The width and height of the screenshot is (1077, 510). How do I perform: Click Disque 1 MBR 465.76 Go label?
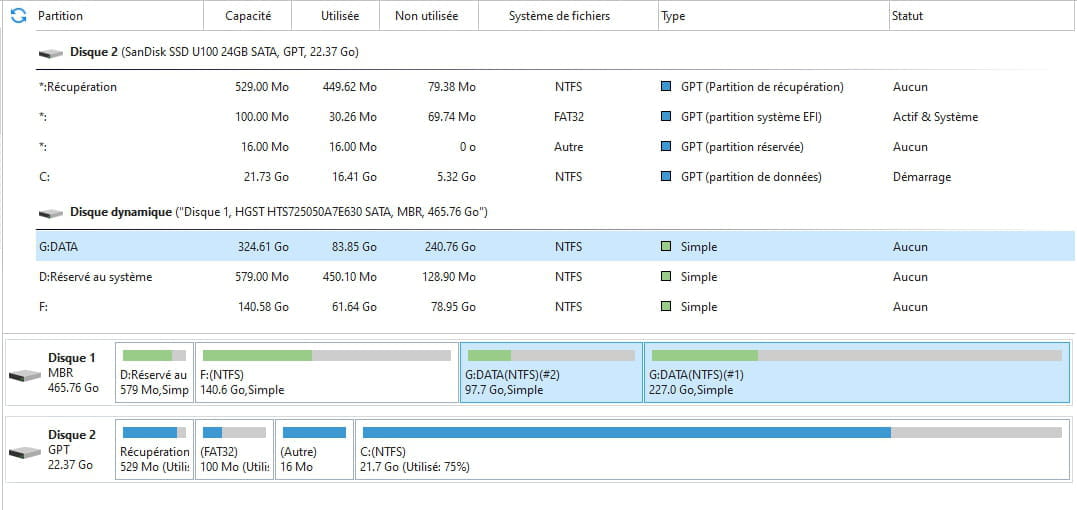click(73, 373)
